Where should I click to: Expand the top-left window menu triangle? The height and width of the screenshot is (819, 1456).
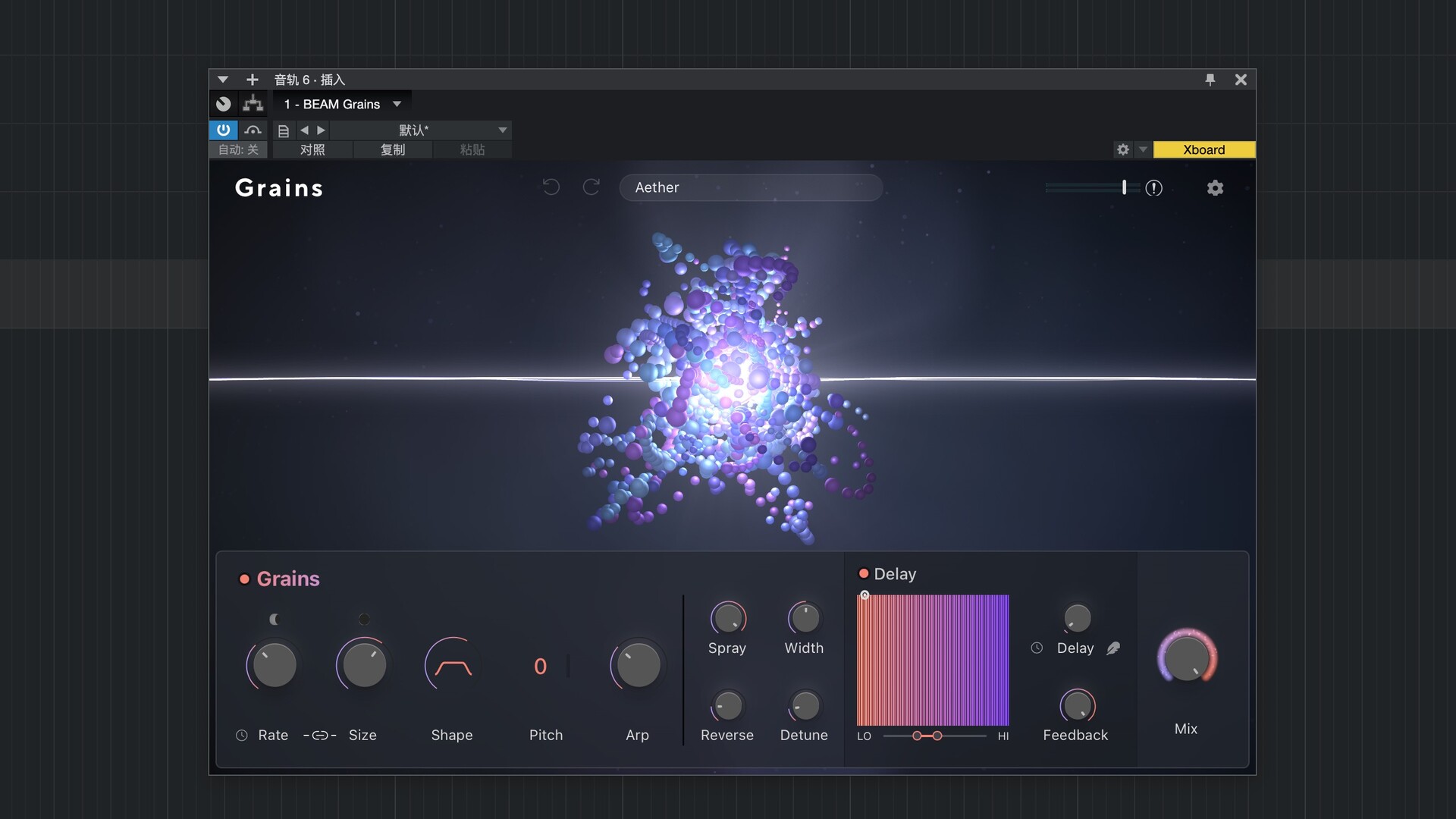222,80
